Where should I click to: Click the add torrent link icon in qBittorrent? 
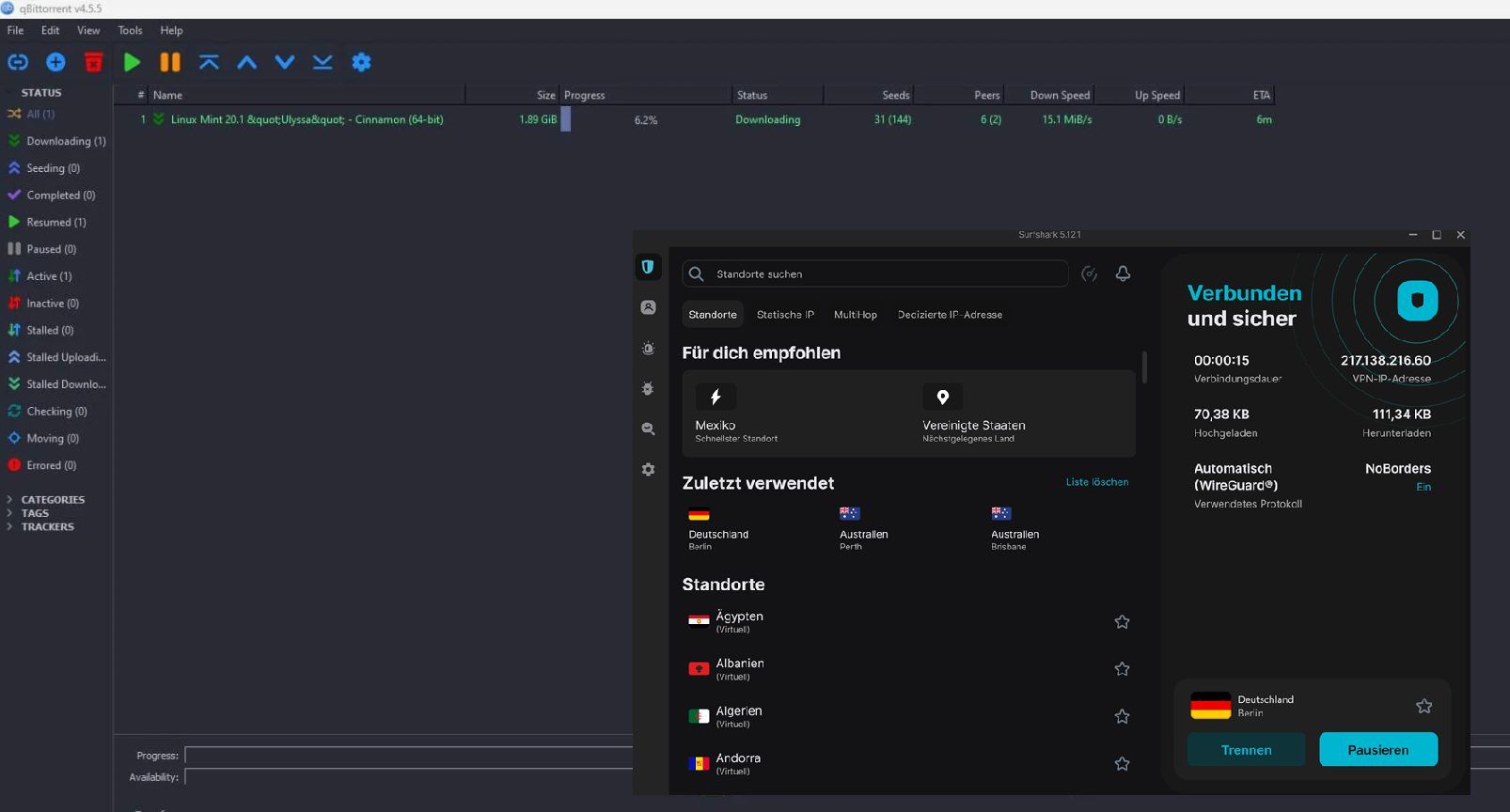click(x=18, y=62)
